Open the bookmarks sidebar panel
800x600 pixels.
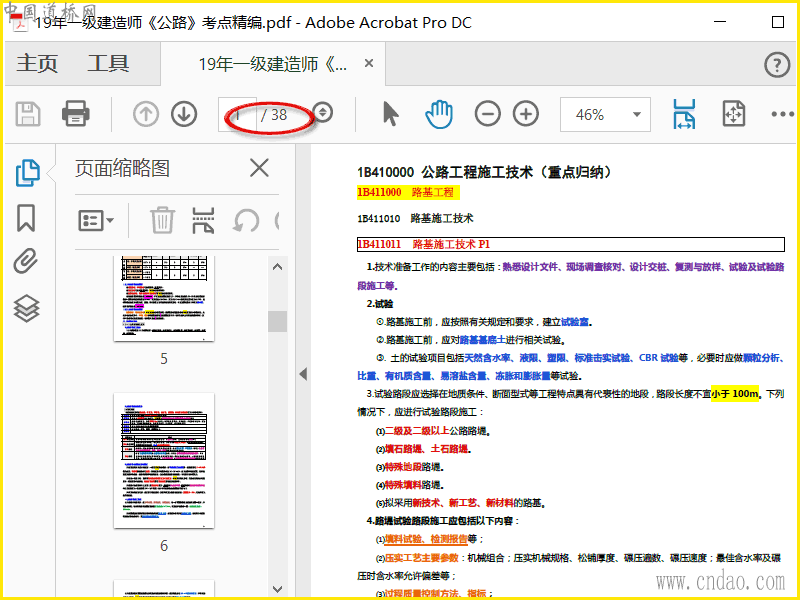coord(26,218)
